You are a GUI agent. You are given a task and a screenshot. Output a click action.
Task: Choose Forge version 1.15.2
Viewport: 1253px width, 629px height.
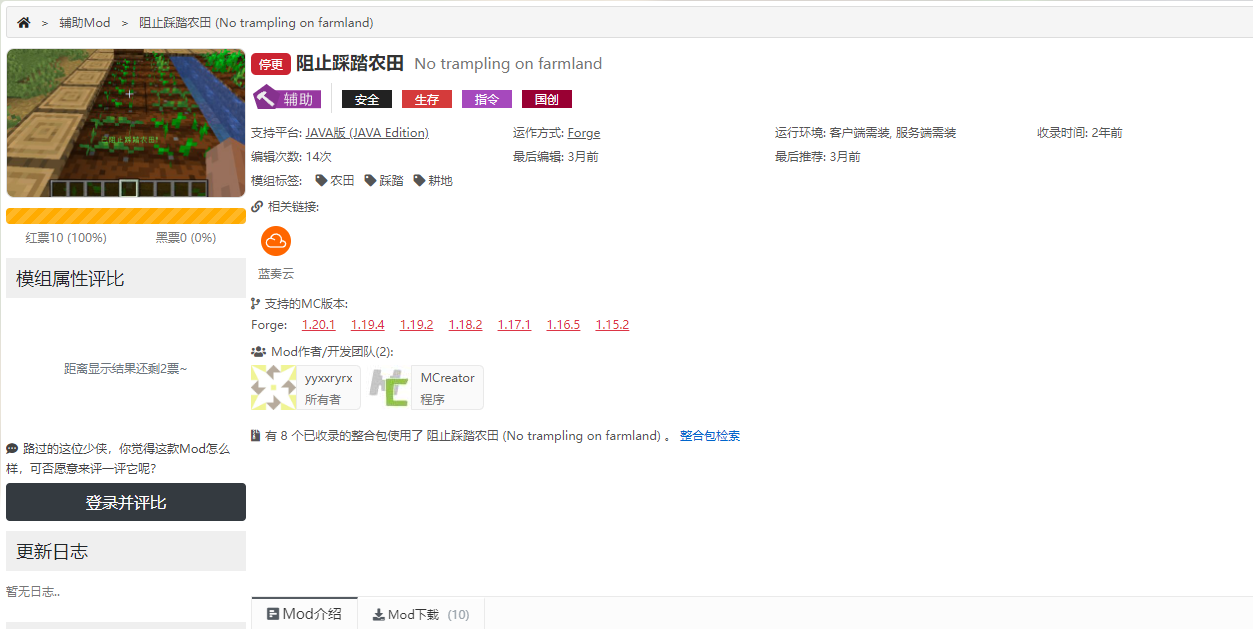tap(613, 325)
